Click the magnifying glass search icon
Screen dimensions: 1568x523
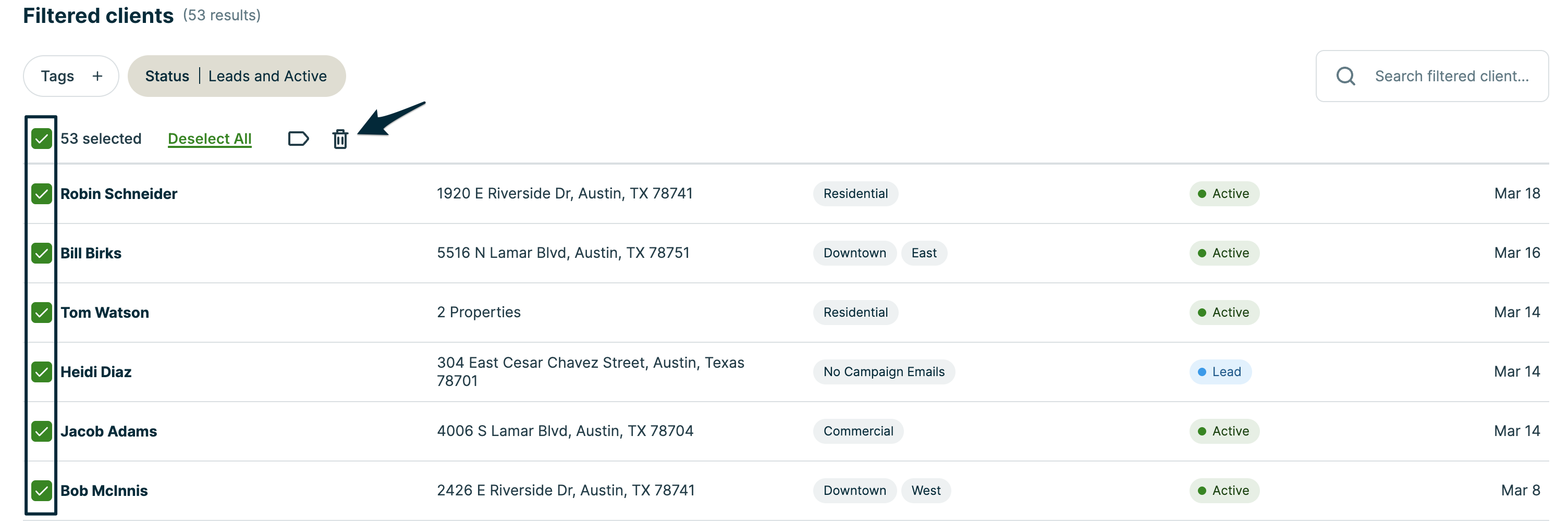1345,76
